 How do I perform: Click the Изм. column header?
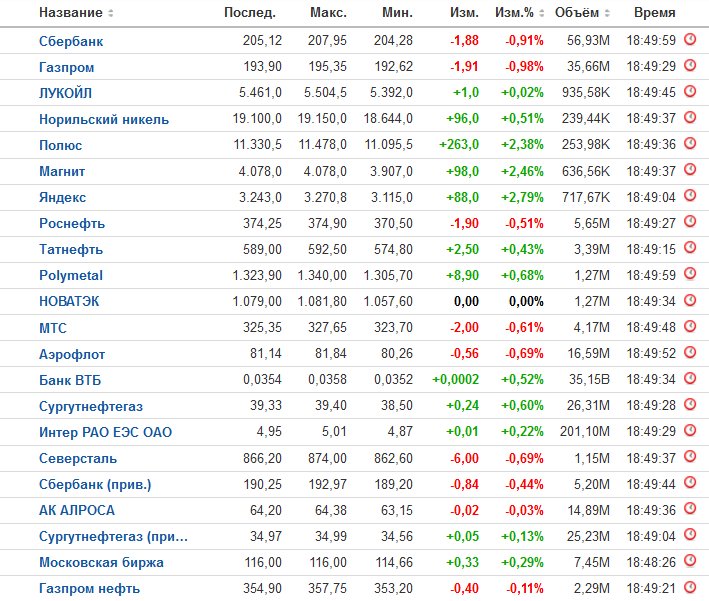pyautogui.click(x=464, y=13)
